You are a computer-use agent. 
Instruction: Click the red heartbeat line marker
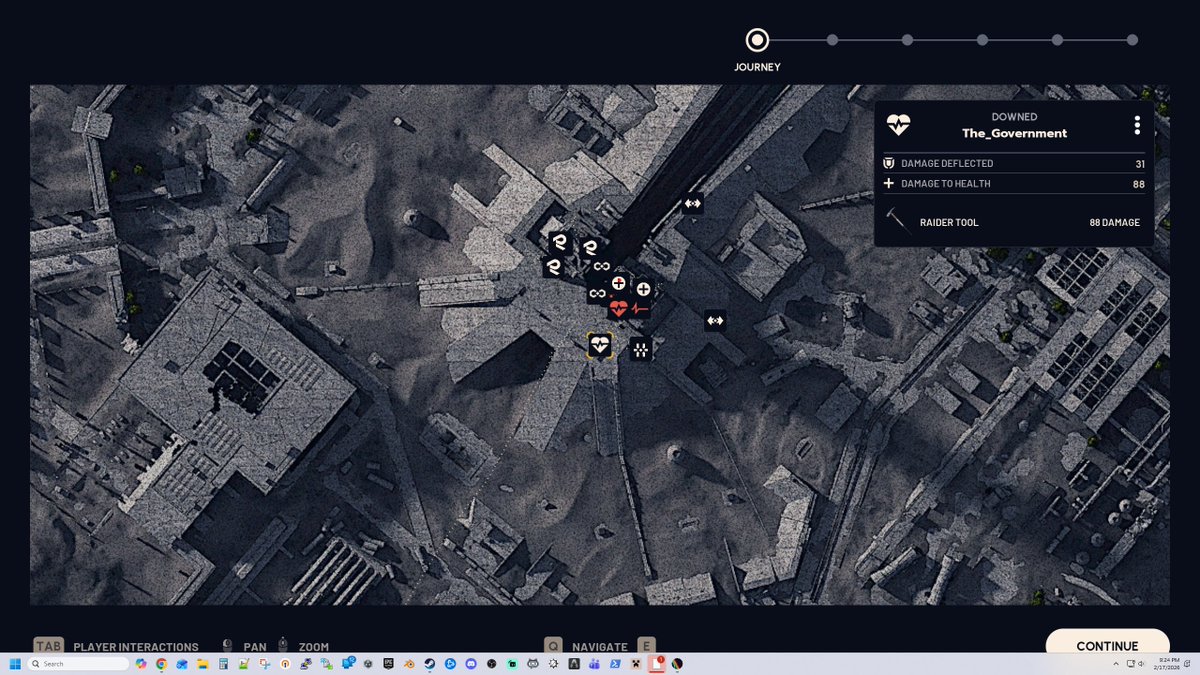click(x=640, y=309)
